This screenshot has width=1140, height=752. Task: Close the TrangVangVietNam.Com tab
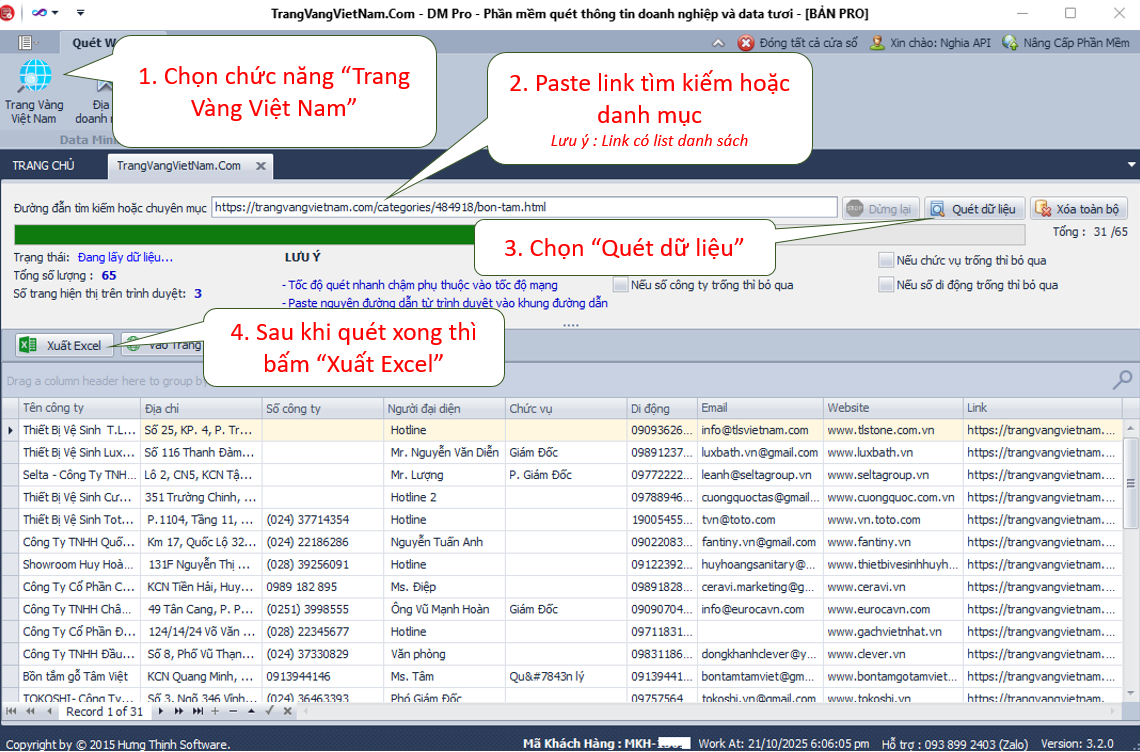(260, 166)
